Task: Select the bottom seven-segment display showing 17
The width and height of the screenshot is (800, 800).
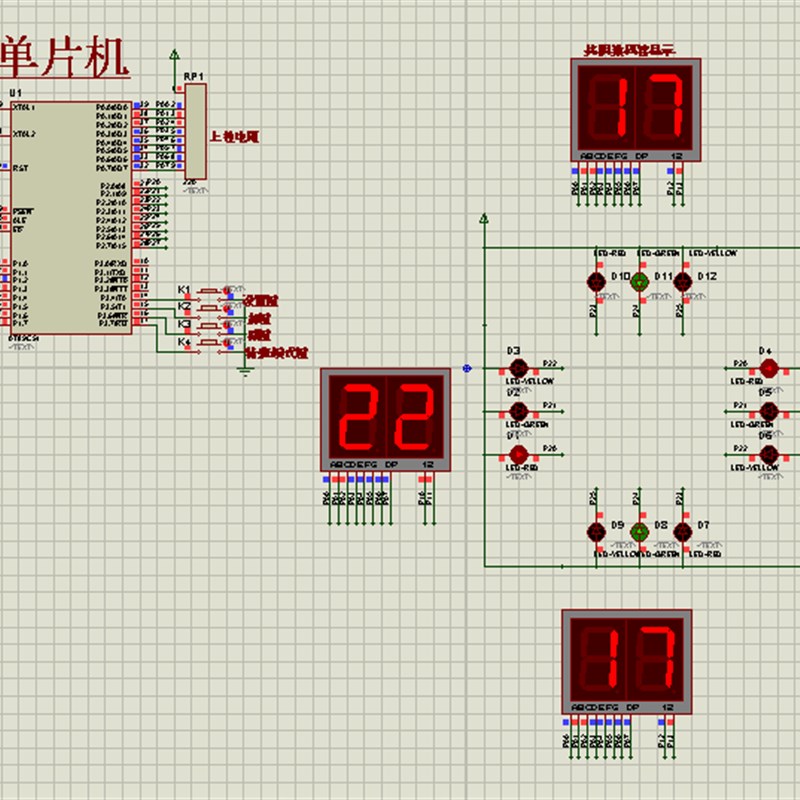Action: point(627,662)
